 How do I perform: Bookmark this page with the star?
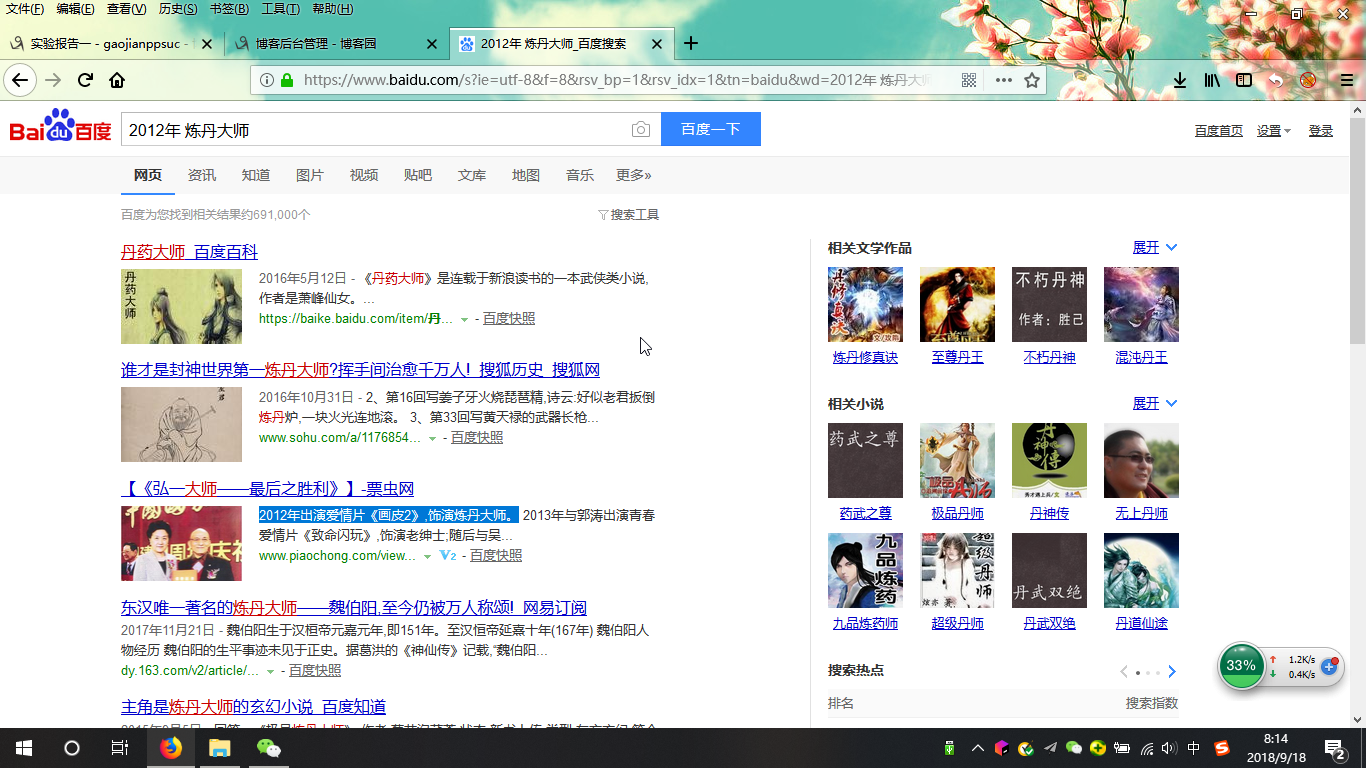1032,80
